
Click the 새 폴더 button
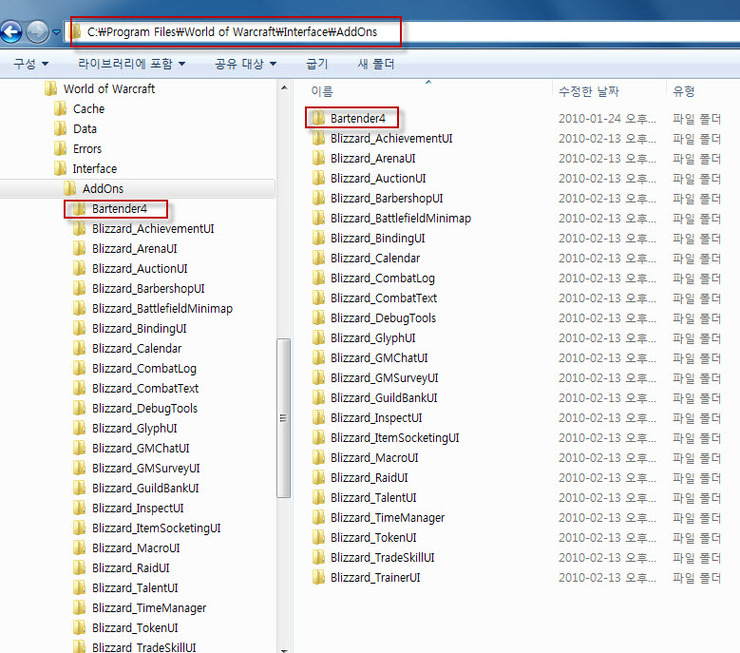point(376,64)
